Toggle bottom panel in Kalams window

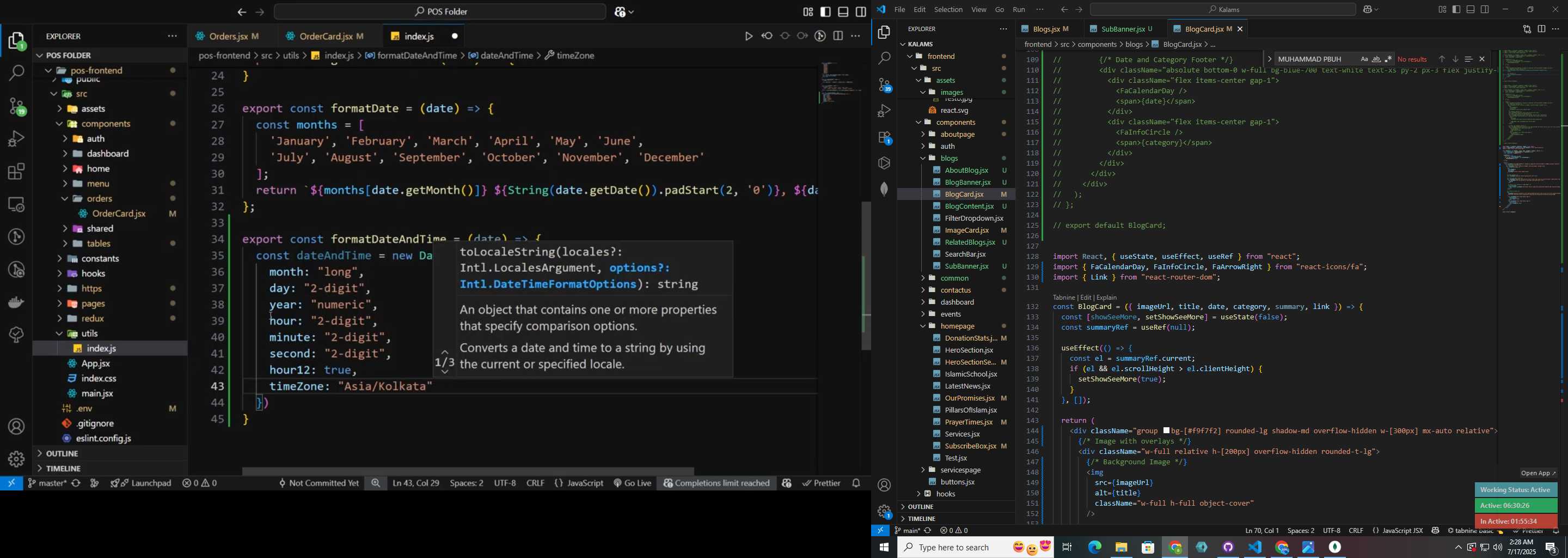click(1471, 9)
